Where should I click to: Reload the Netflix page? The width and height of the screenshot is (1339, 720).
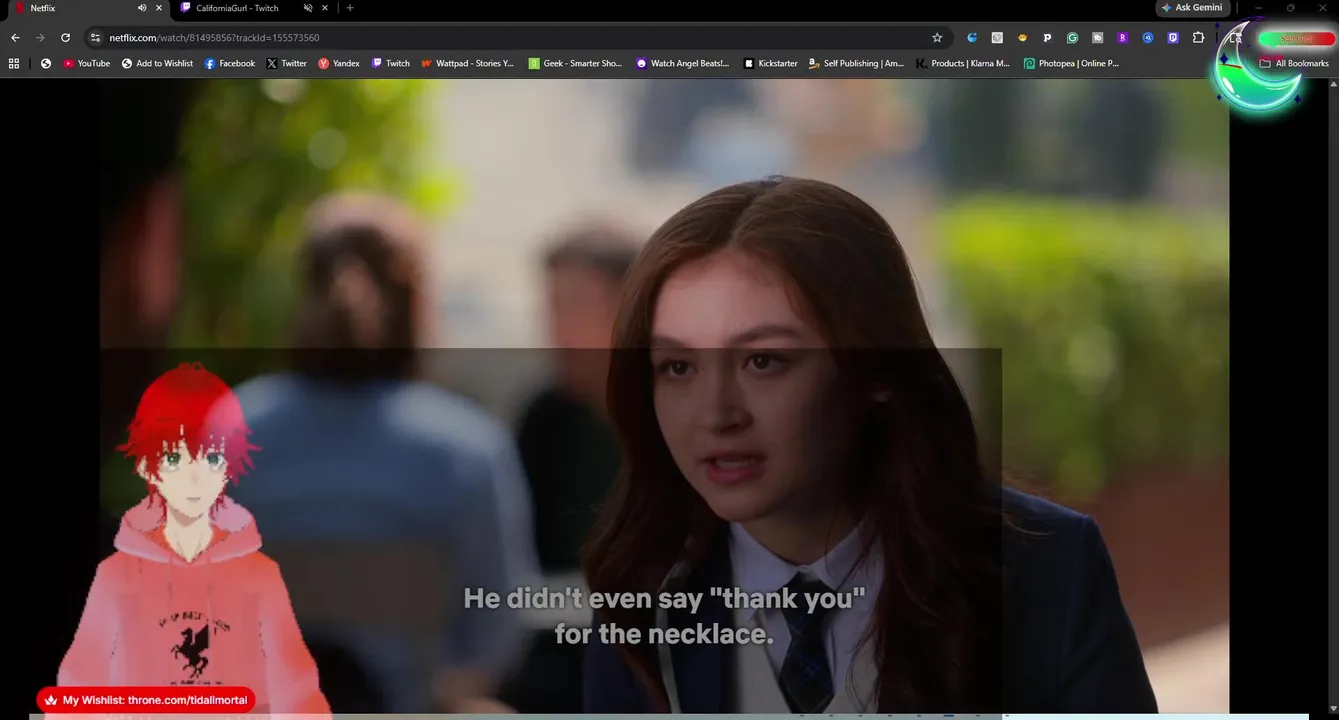(65, 38)
